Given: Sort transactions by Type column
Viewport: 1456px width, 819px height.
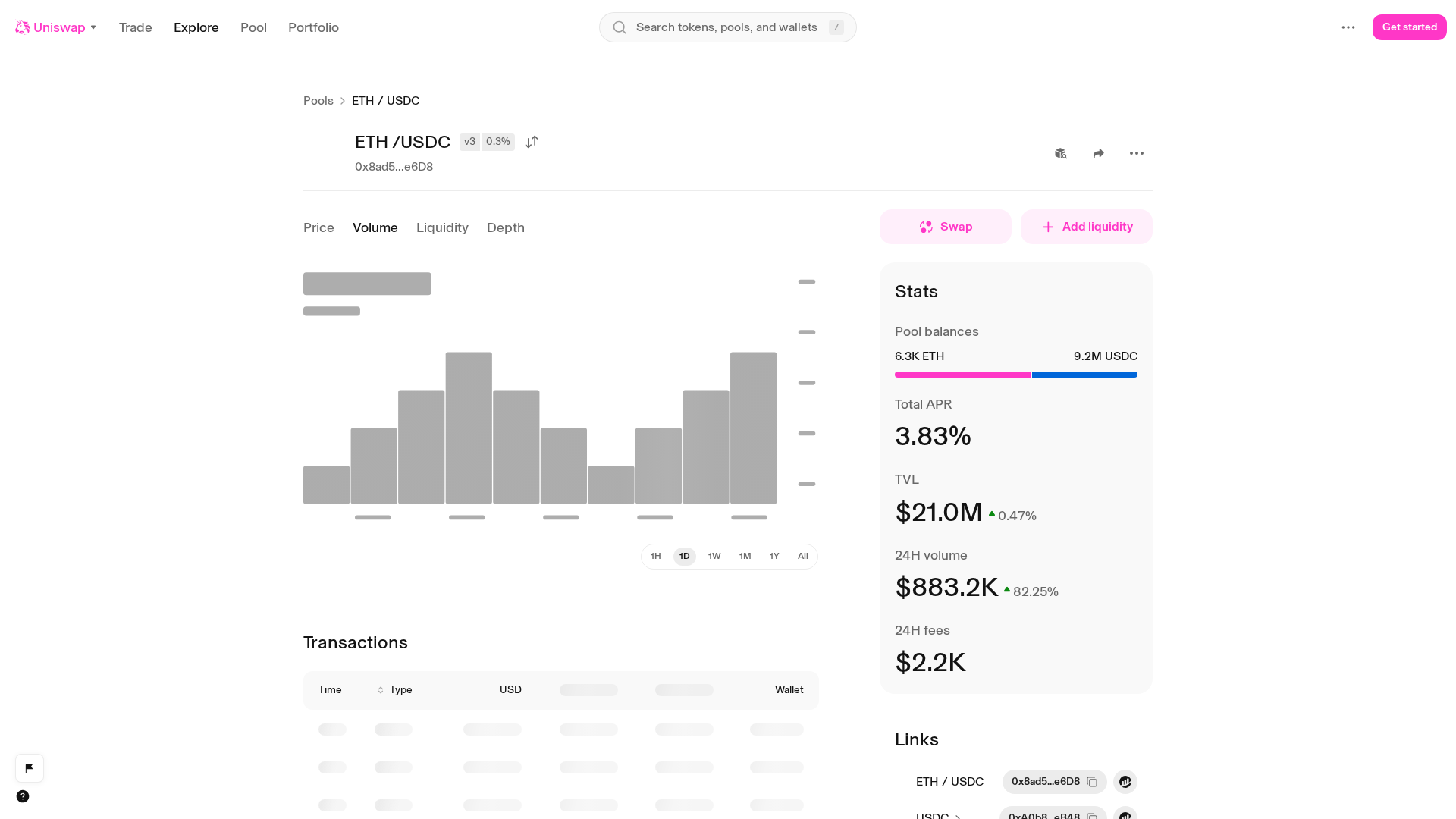Looking at the screenshot, I should (395, 690).
